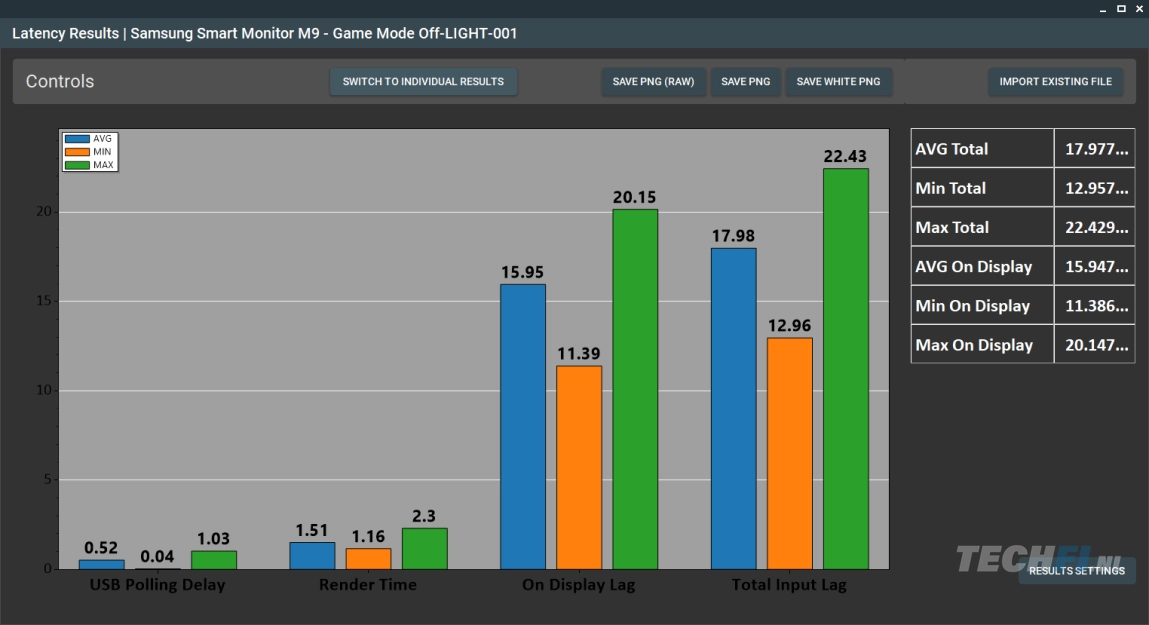Close the Latency Results window
The image size is (1149, 625).
click(1139, 9)
